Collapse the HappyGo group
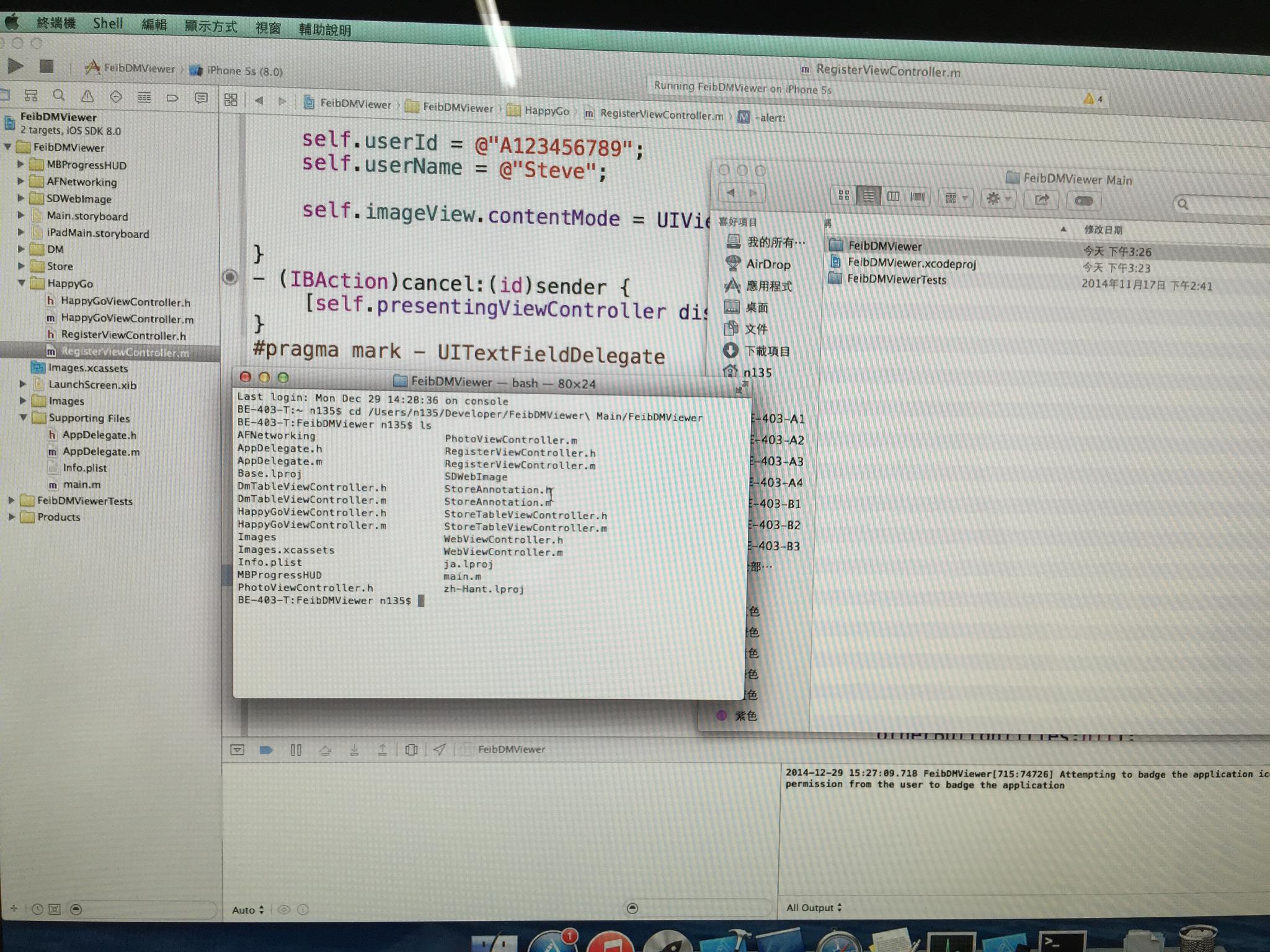 click(22, 283)
